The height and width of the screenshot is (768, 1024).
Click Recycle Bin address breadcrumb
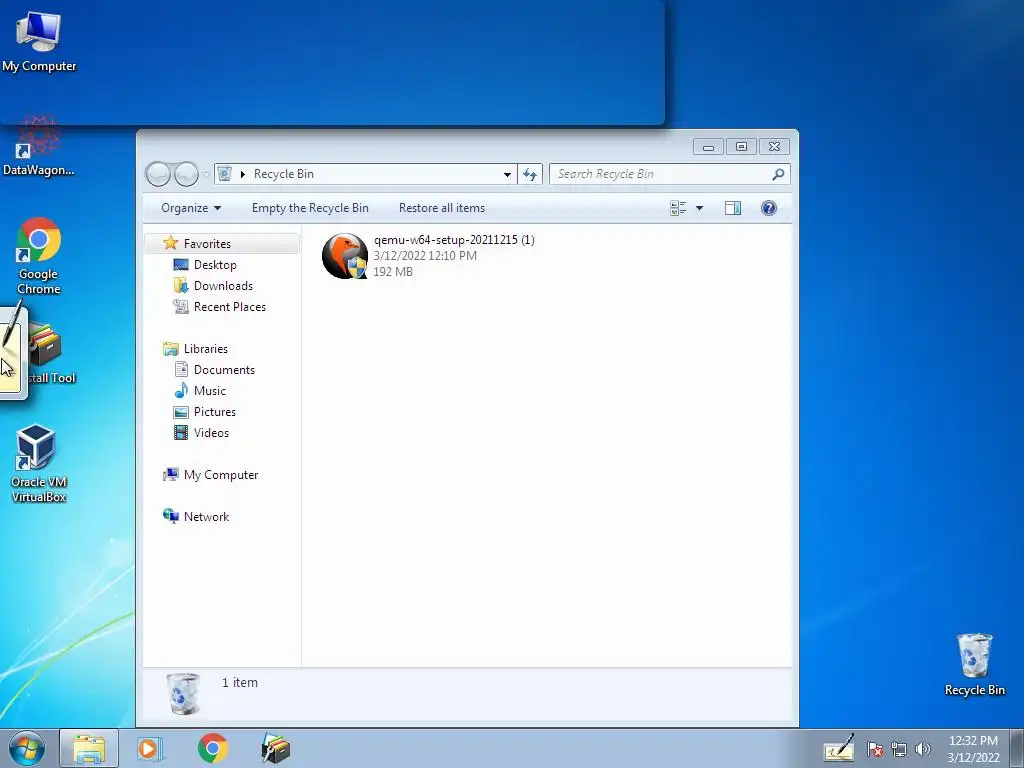point(283,174)
